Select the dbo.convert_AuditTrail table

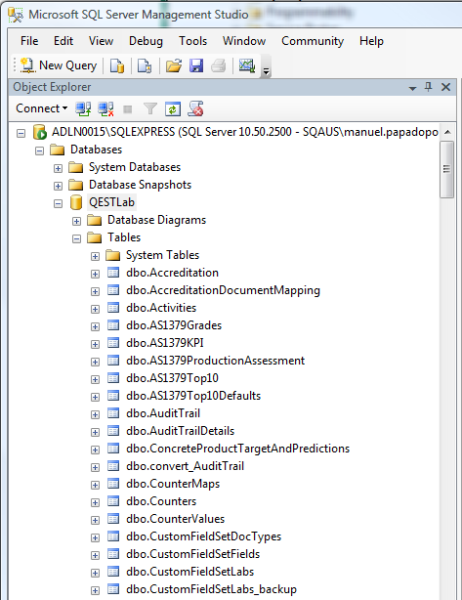(185, 466)
